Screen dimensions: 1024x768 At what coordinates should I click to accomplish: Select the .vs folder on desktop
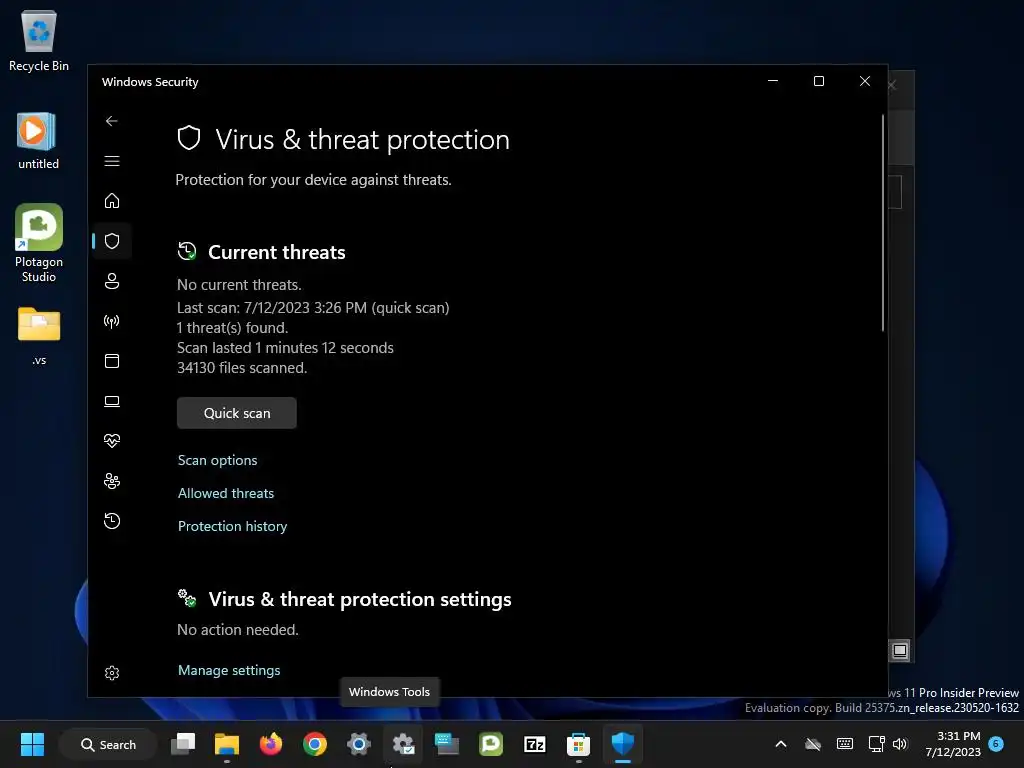click(x=39, y=336)
